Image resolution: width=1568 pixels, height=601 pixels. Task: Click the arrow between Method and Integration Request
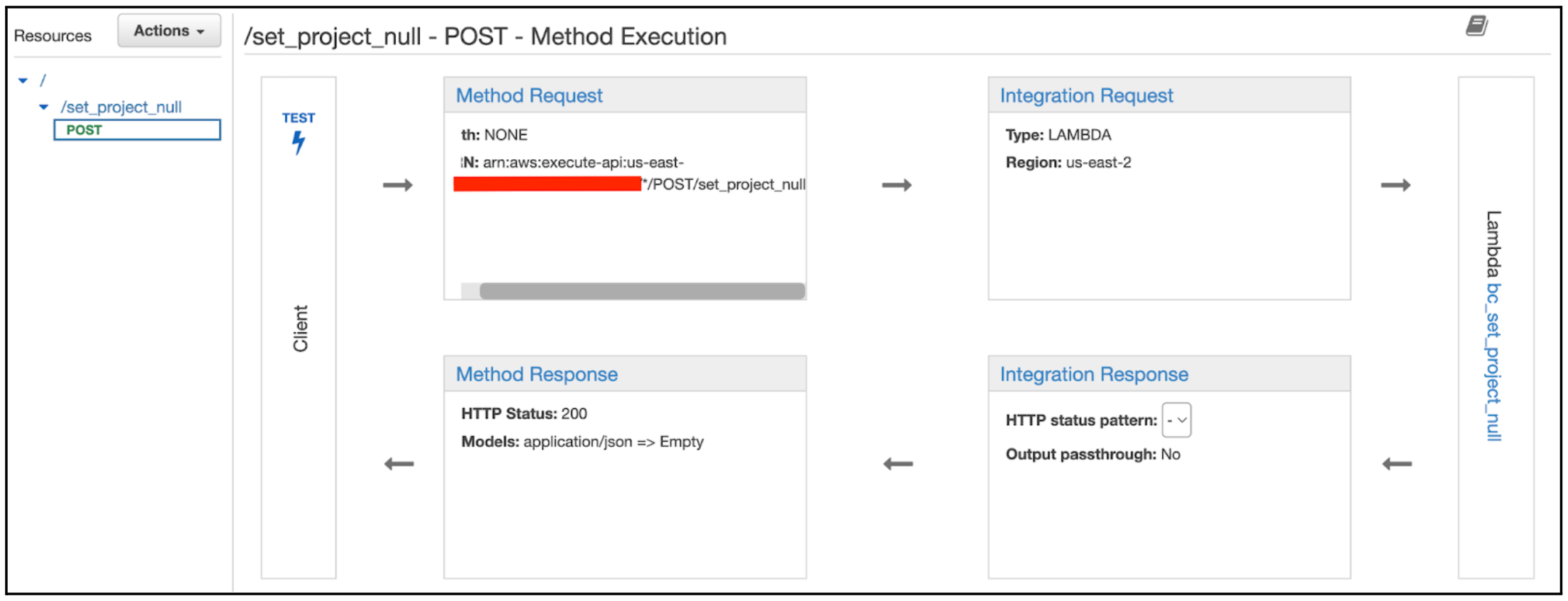pos(896,185)
